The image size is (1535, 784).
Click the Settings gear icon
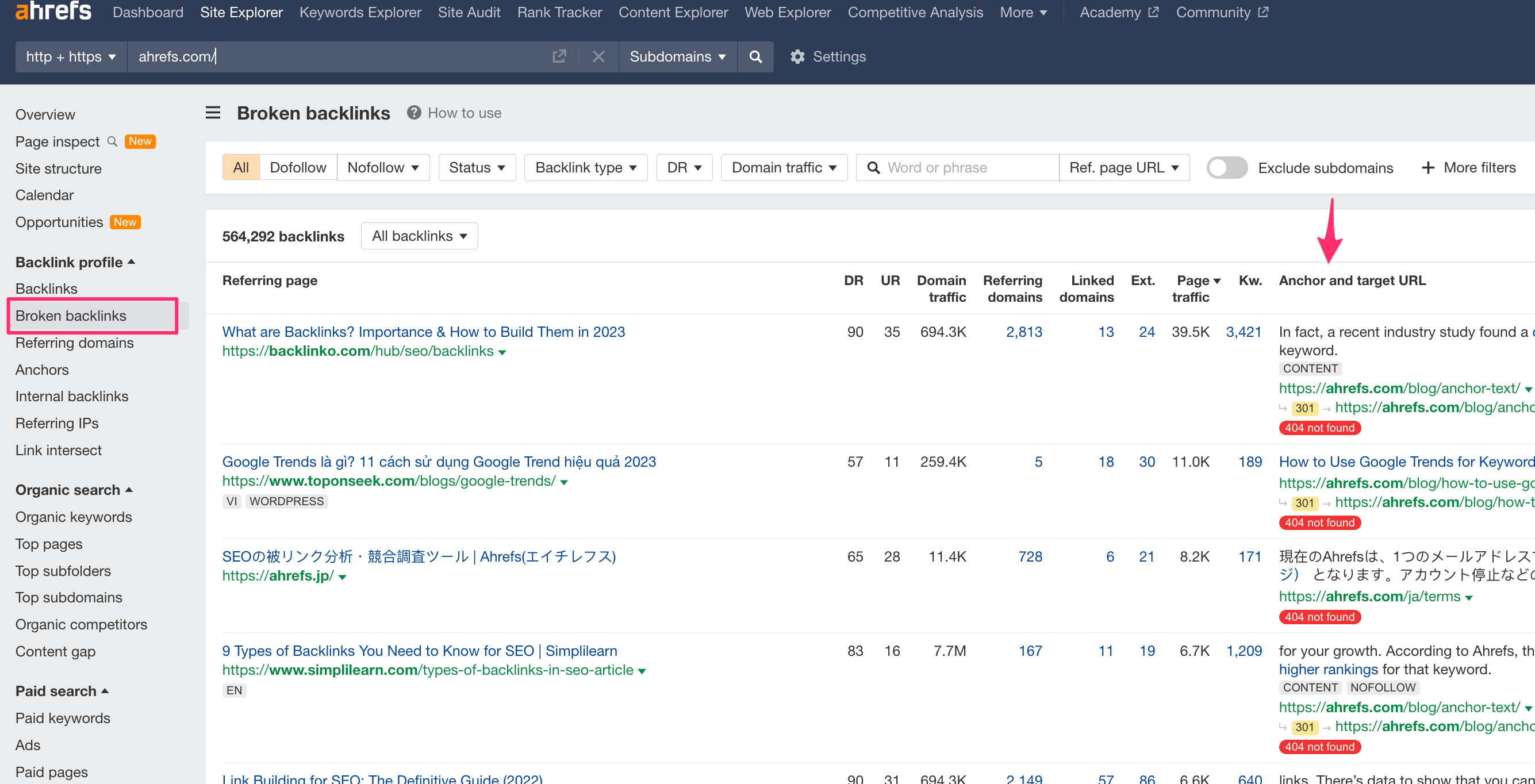(797, 56)
